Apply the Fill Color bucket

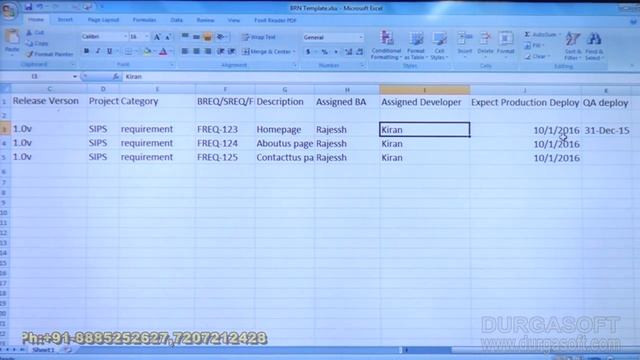point(147,51)
